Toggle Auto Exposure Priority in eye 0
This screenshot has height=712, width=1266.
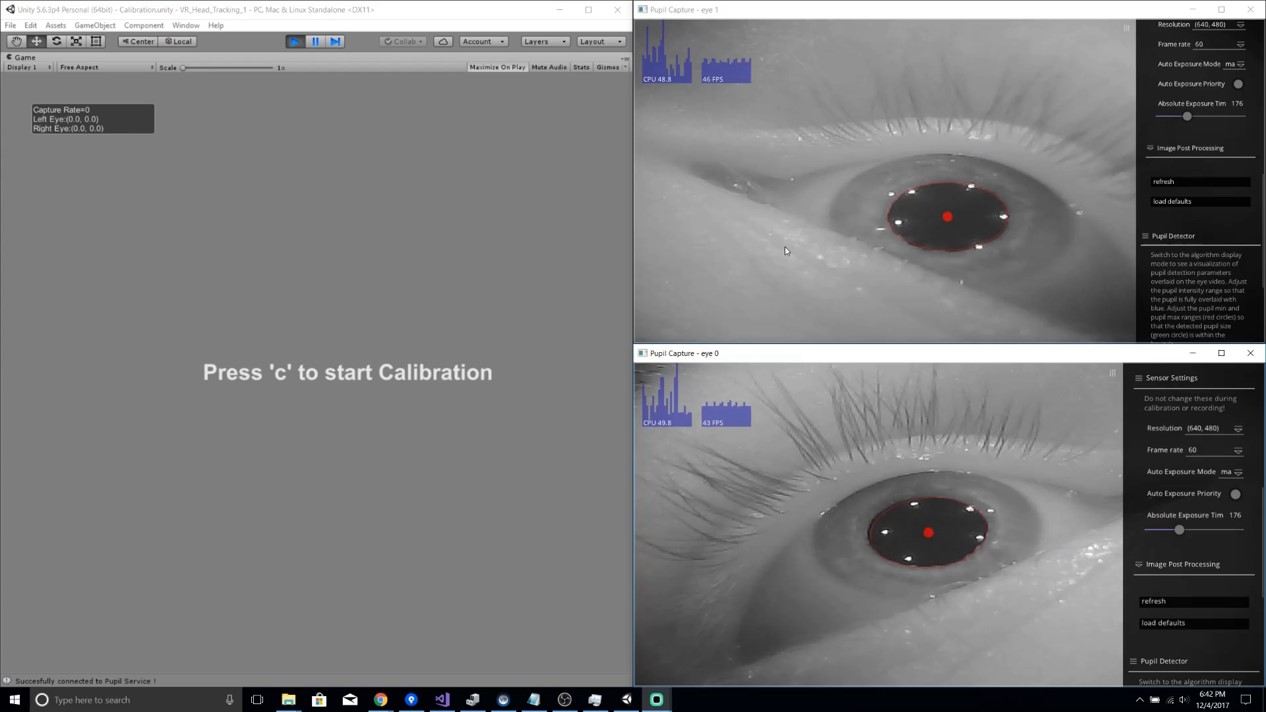click(x=1236, y=494)
